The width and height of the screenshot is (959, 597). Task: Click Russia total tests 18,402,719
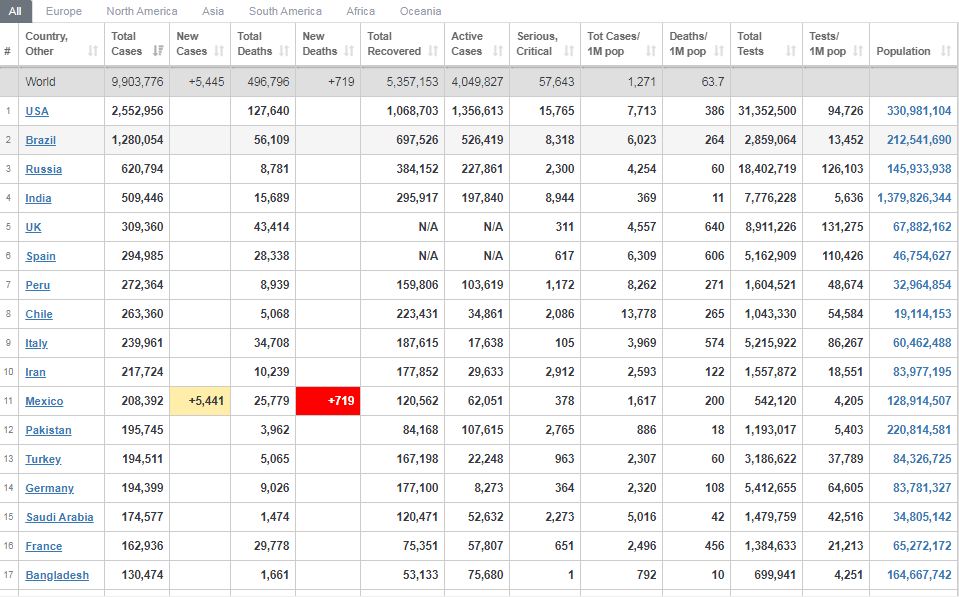[x=767, y=169]
